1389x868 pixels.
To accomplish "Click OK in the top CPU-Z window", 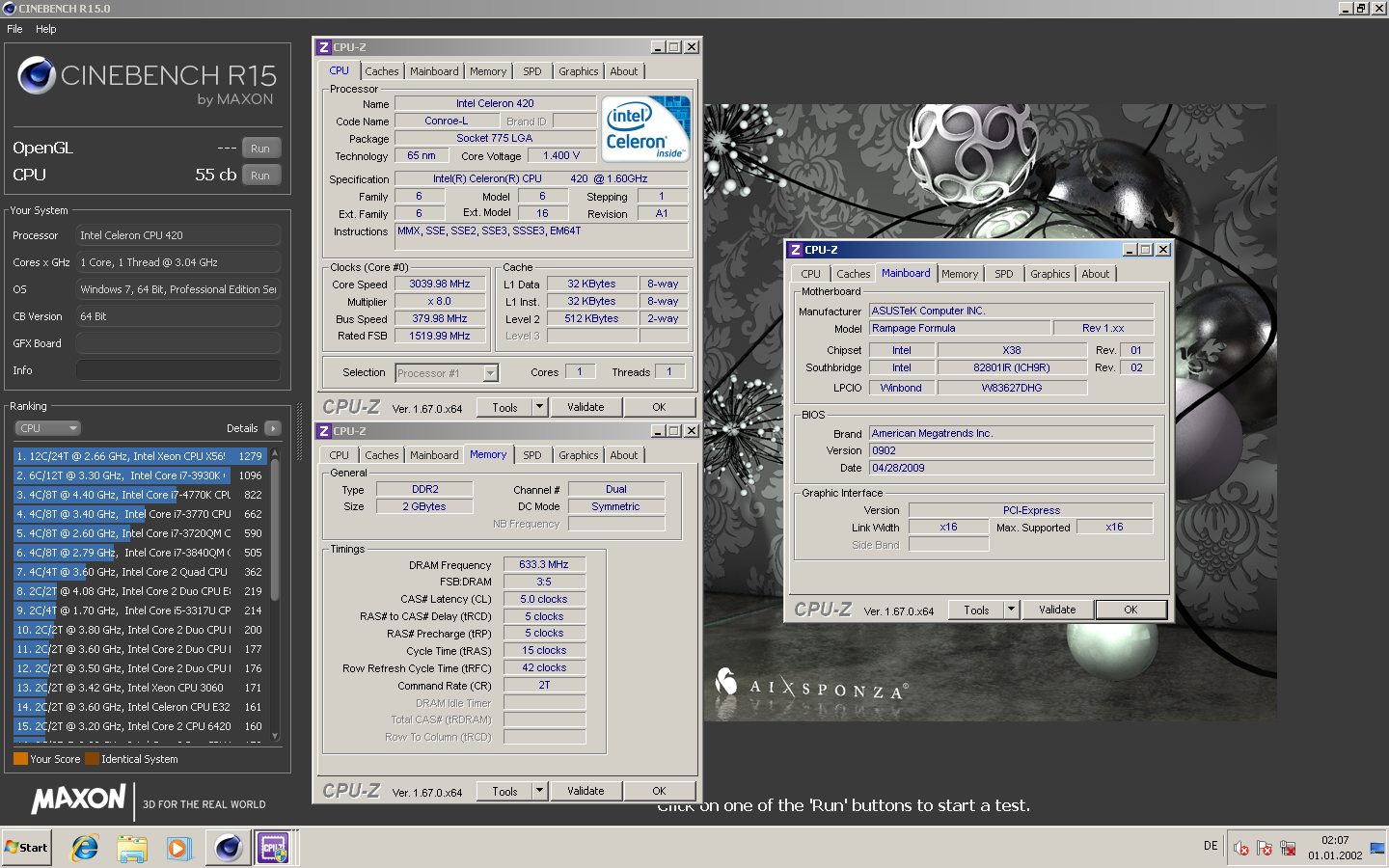I will tap(659, 407).
